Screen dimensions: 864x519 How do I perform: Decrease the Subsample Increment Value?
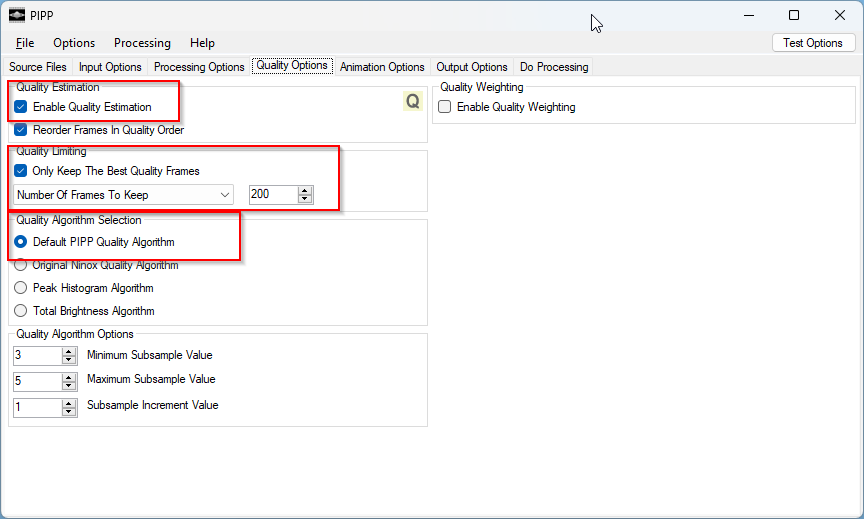69,412
